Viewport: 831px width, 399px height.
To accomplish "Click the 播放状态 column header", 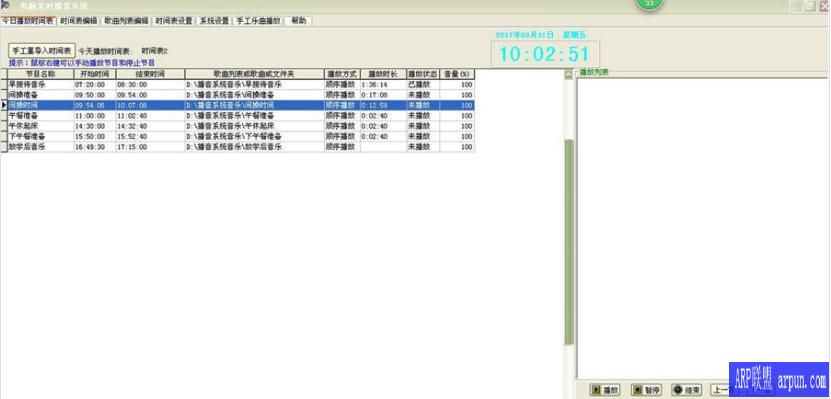I will 422,74.
